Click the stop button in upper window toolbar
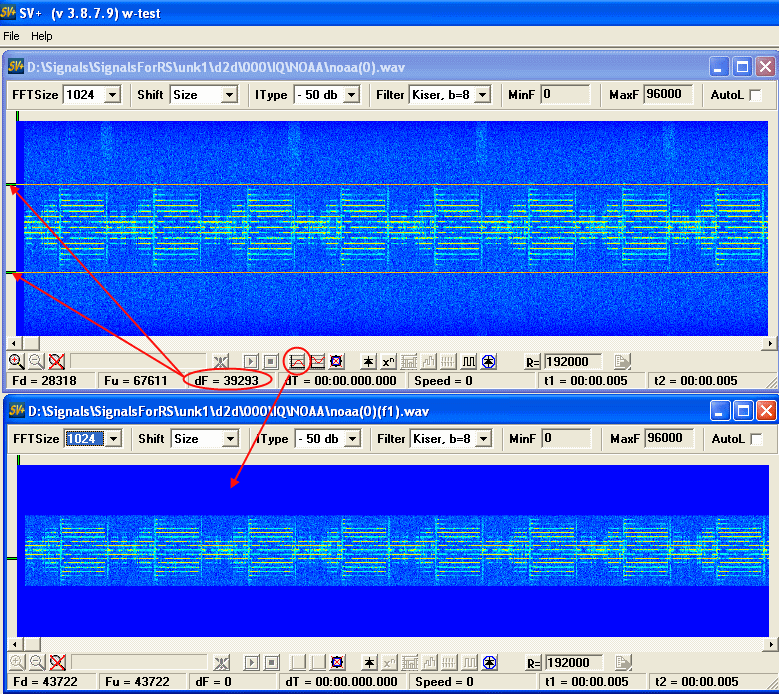Viewport: 779px width, 694px height. [x=270, y=361]
